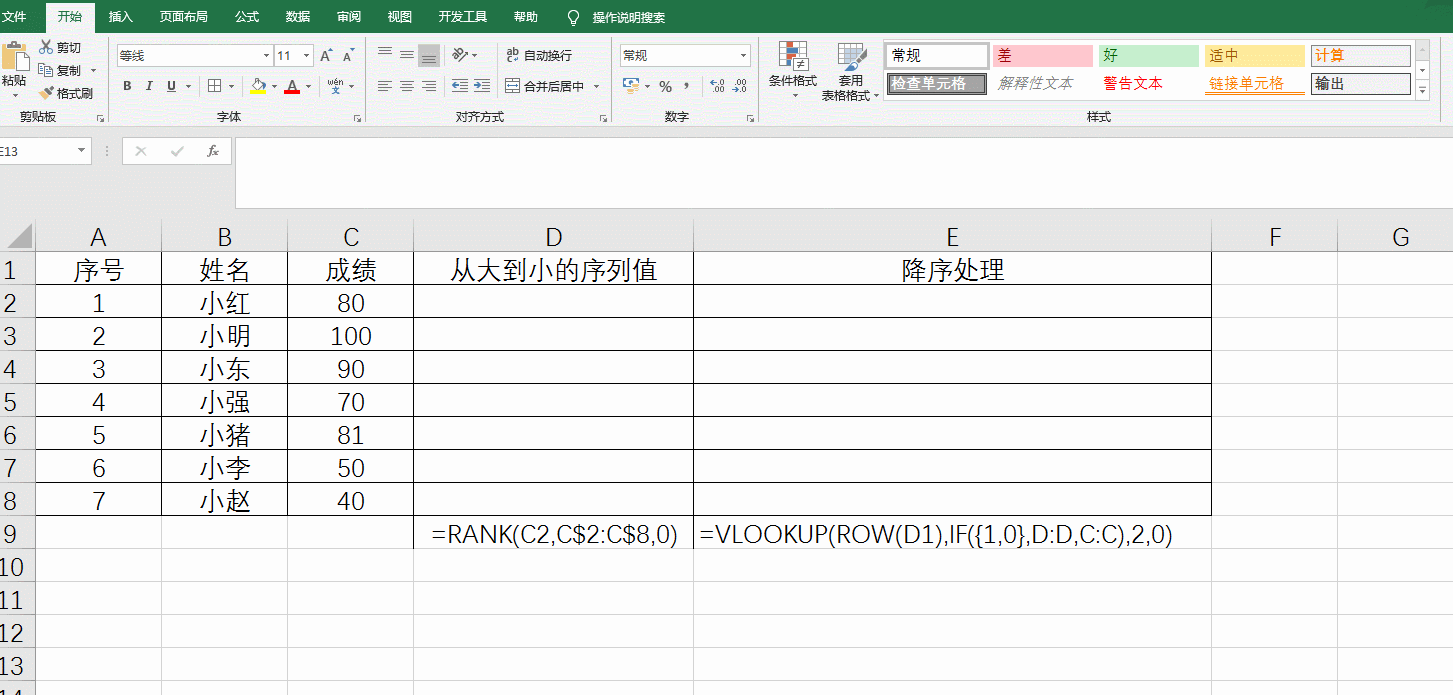
Task: Click the decrease indent icon
Action: tap(460, 87)
